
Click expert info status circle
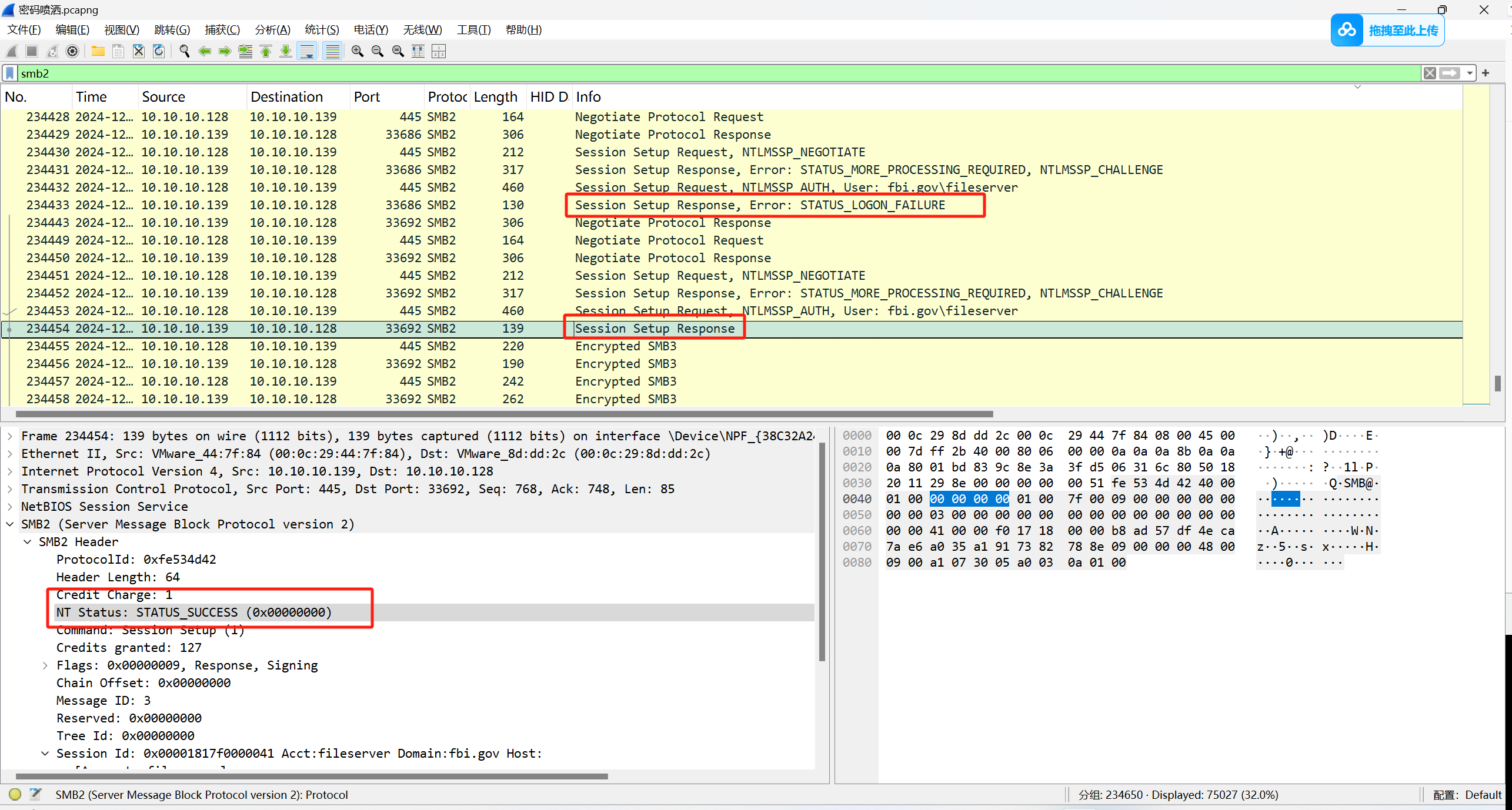[15, 795]
